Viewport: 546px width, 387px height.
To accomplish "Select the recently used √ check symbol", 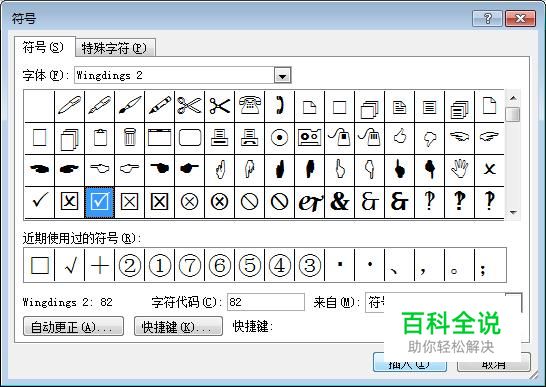I will point(70,265).
